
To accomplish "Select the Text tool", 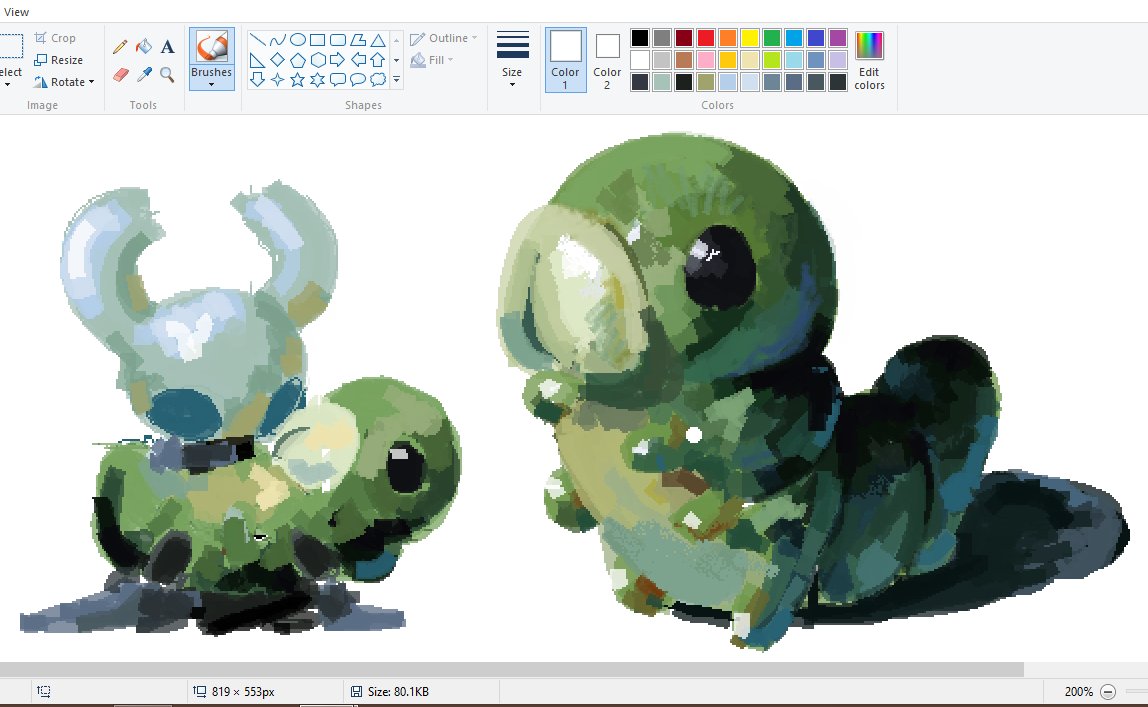I will (x=168, y=47).
